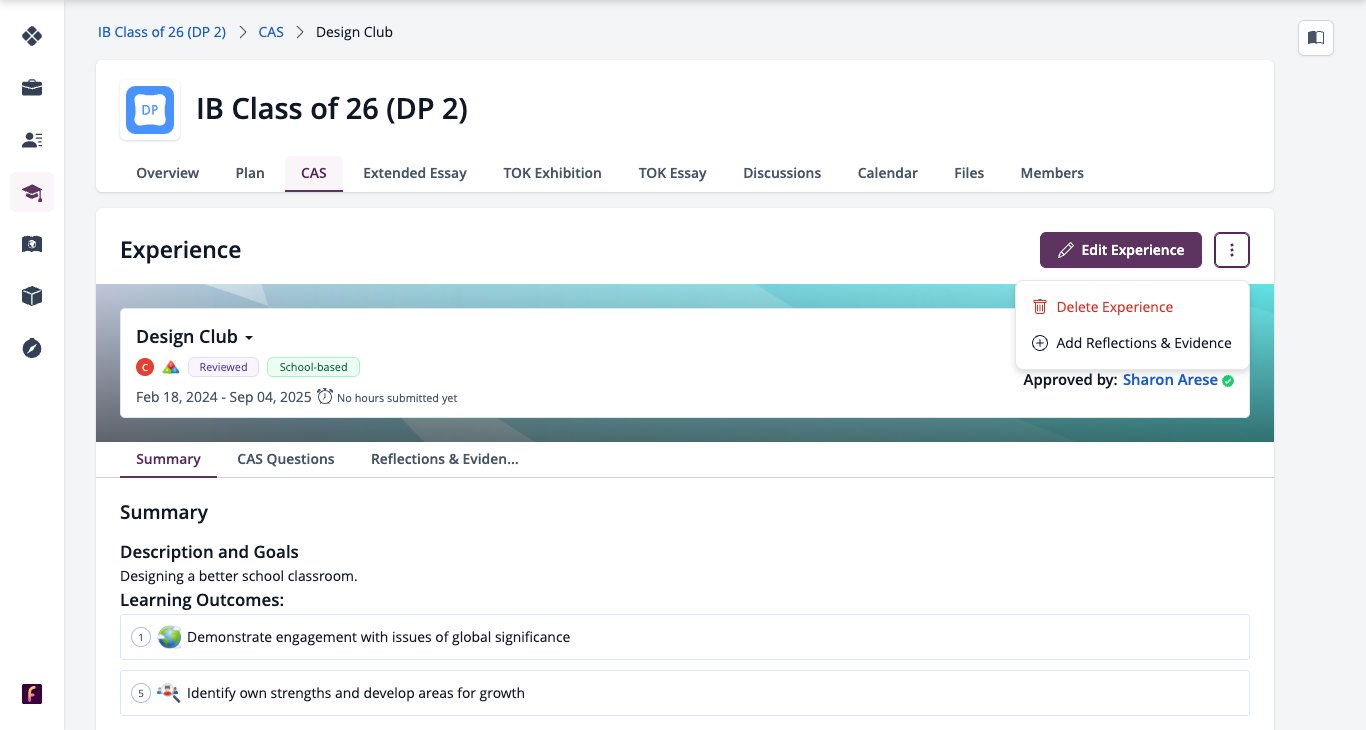Click the Edit Experience button

click(1121, 250)
